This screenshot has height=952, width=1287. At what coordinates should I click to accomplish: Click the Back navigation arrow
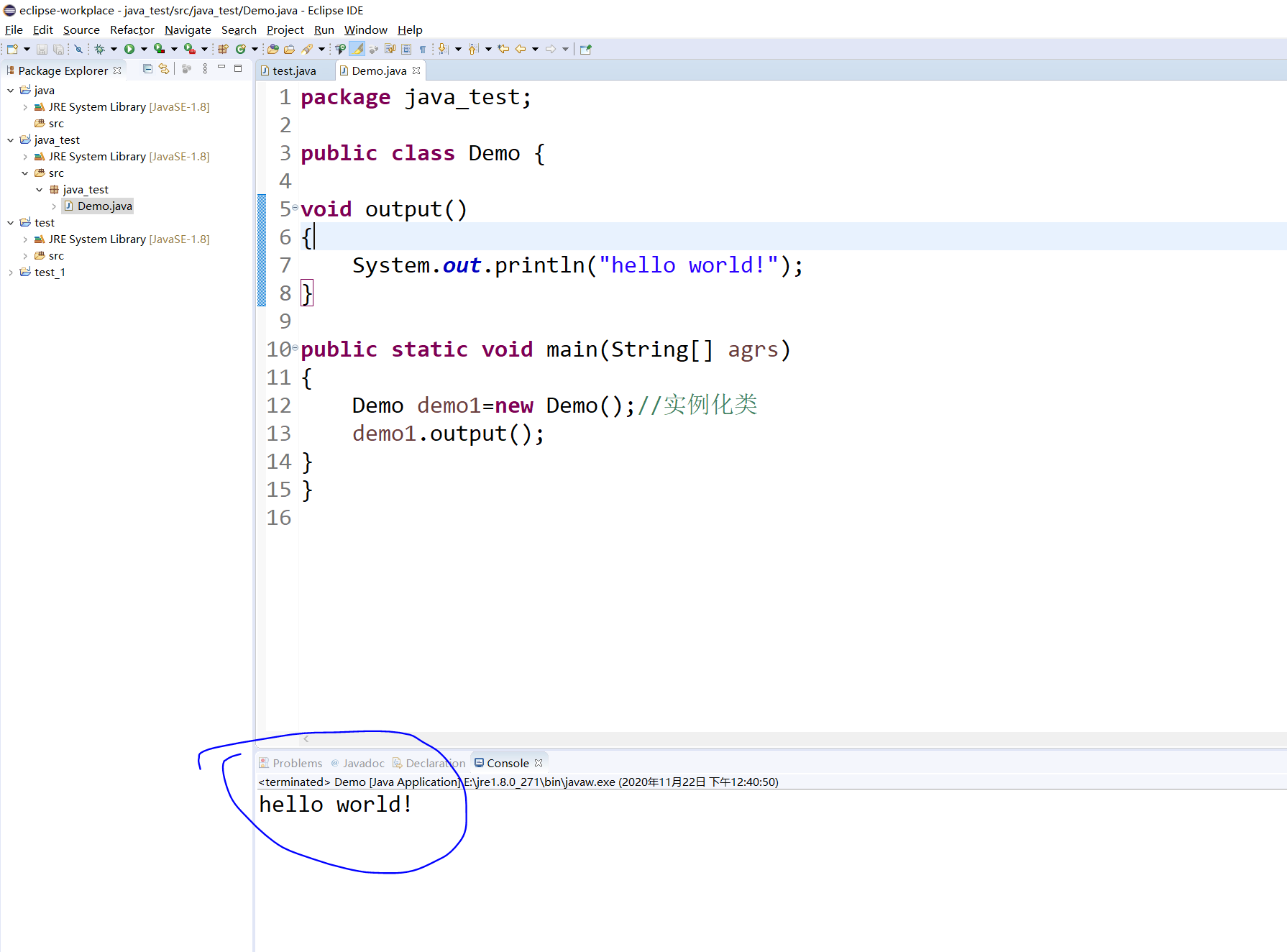click(521, 49)
